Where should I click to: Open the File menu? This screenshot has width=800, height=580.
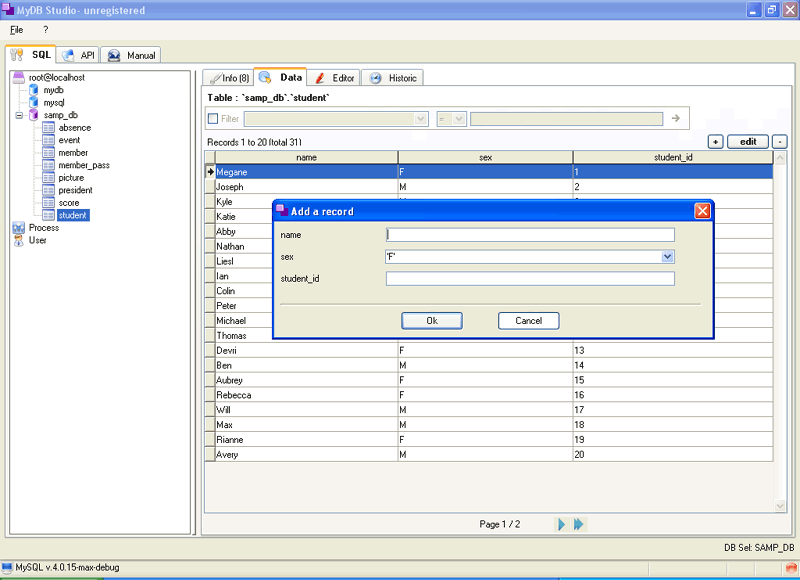tap(16, 30)
